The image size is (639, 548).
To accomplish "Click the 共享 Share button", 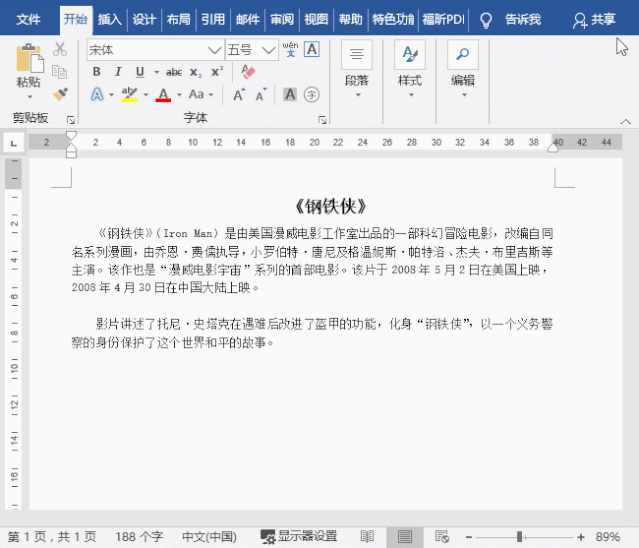I will click(x=594, y=20).
